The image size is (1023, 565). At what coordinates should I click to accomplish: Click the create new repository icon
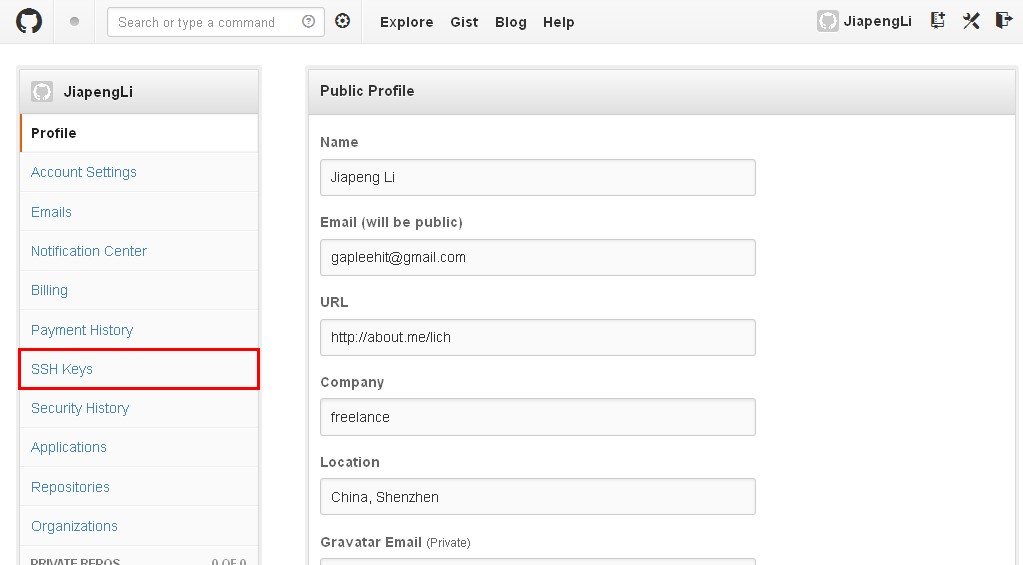937,21
